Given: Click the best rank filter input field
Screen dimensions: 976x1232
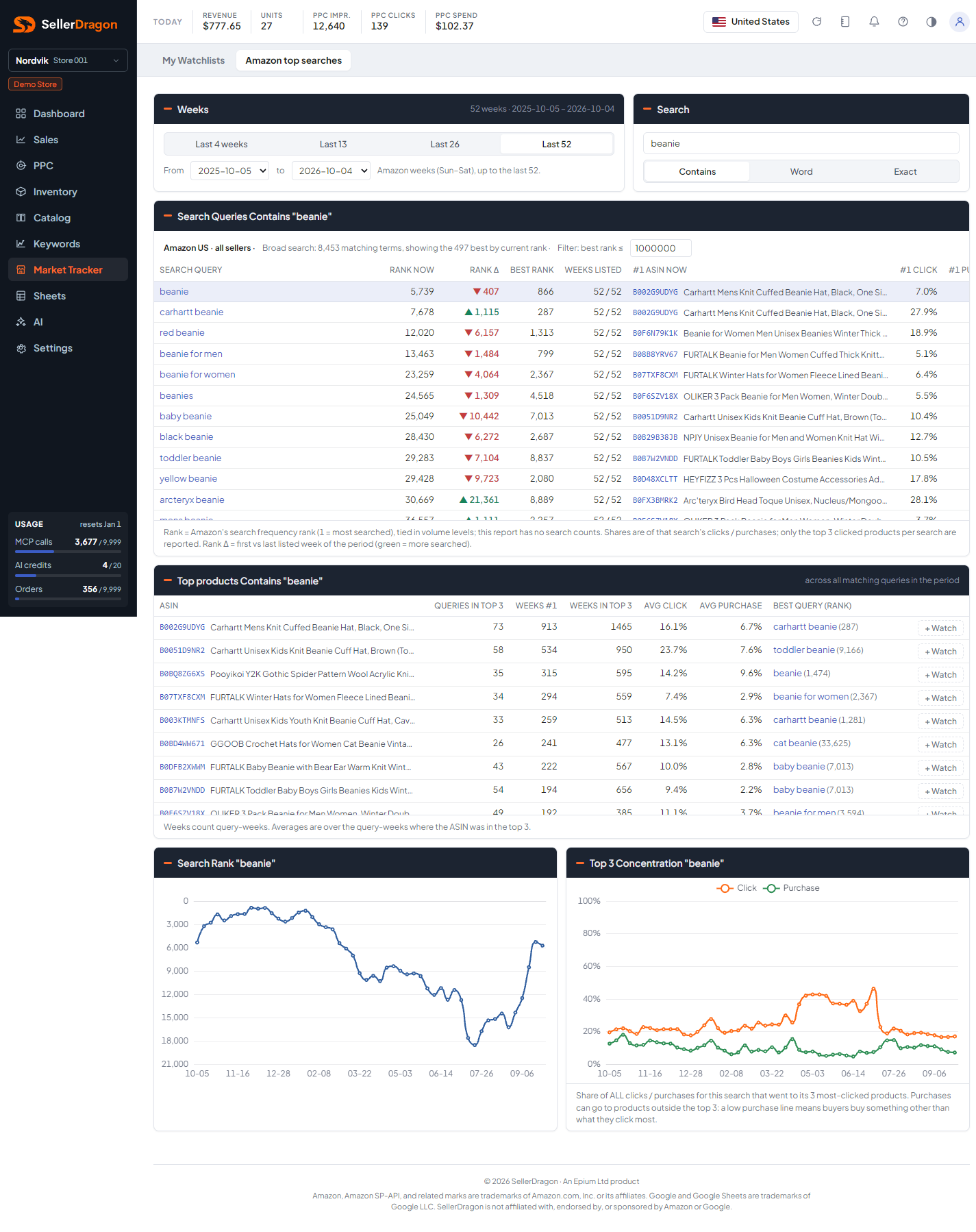Looking at the screenshot, I should click(x=660, y=248).
